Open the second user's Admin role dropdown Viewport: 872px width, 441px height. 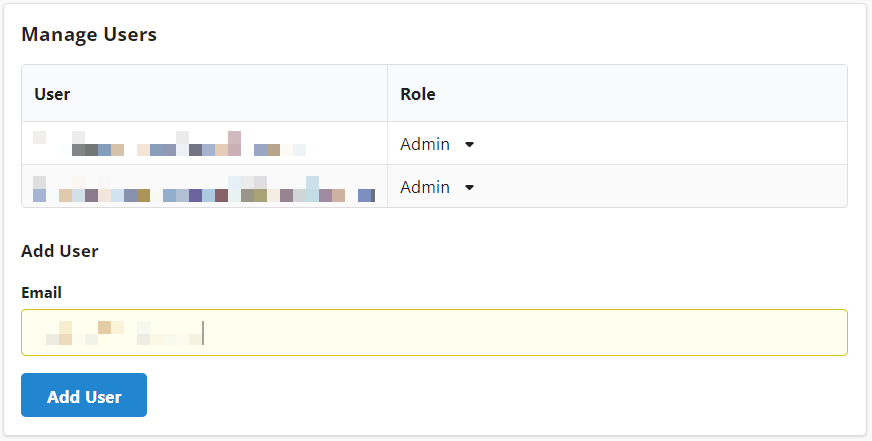pos(436,187)
